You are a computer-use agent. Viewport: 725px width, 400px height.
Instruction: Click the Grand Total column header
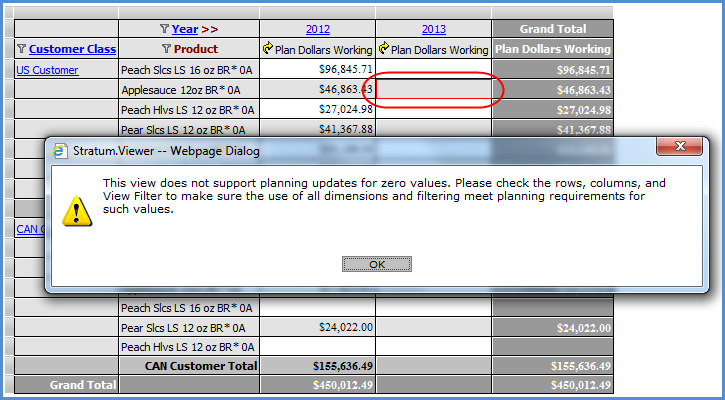point(553,30)
